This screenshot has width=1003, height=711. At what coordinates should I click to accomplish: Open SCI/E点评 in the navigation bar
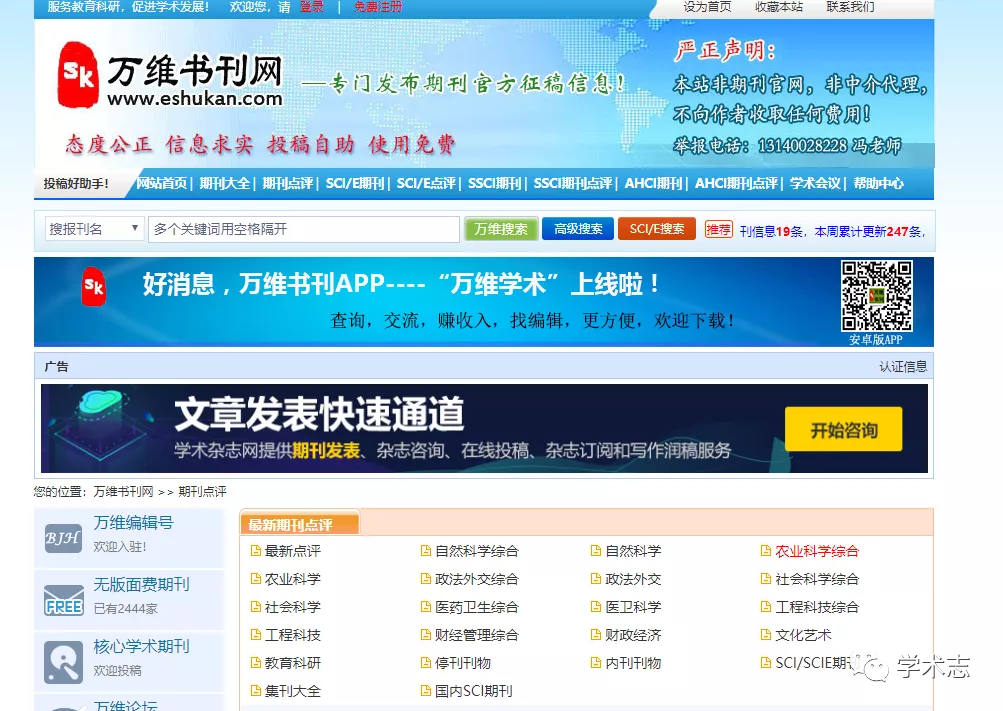(426, 184)
